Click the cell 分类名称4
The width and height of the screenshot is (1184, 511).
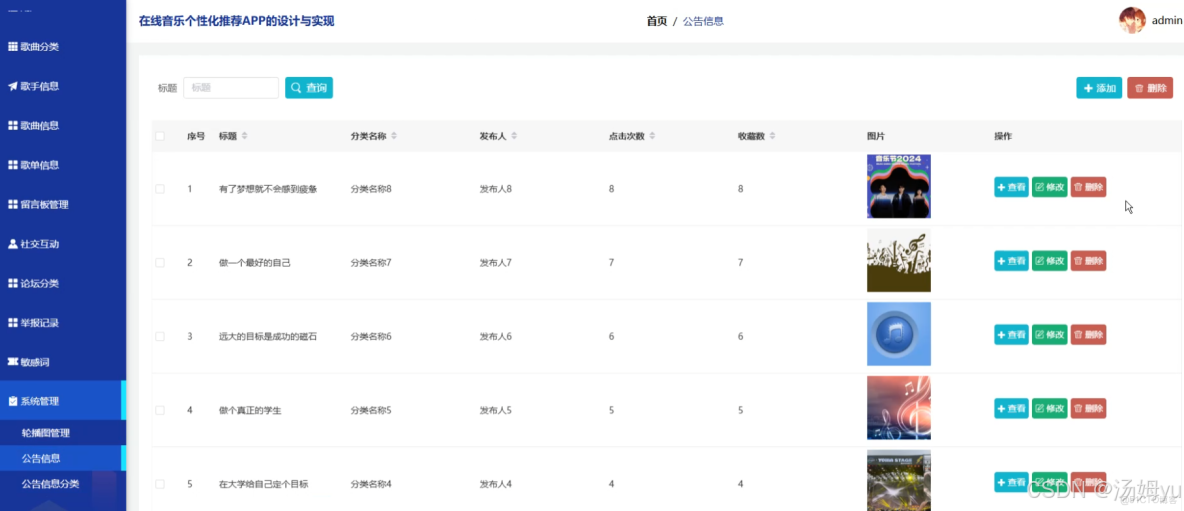pos(371,485)
